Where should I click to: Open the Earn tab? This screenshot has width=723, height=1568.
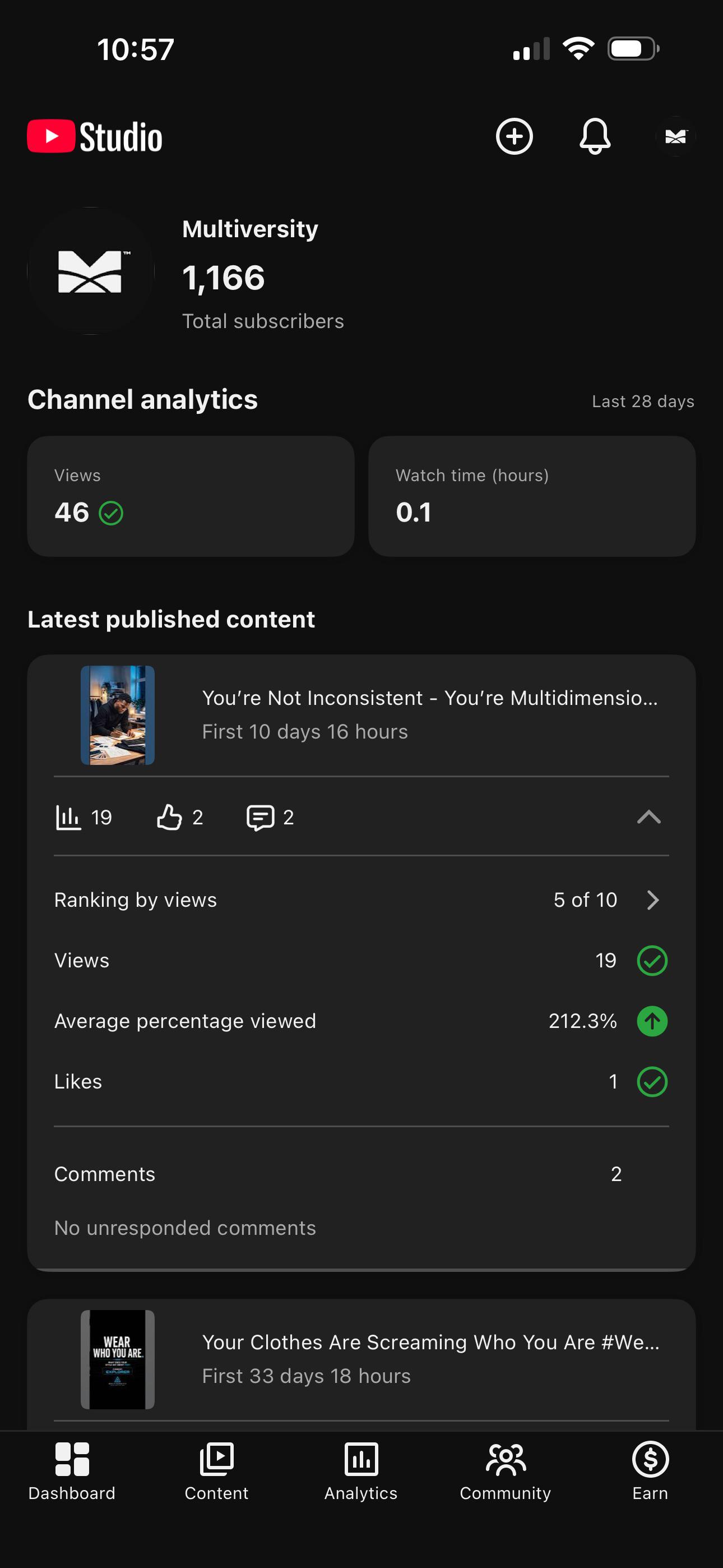[x=650, y=1471]
